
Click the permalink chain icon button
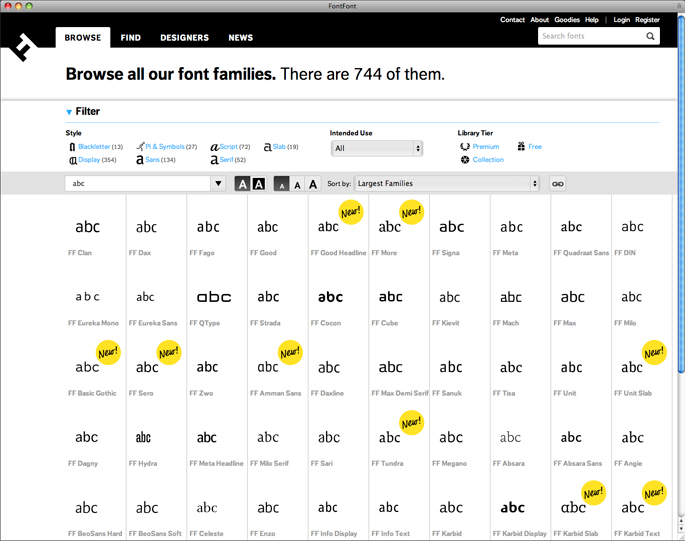557,184
